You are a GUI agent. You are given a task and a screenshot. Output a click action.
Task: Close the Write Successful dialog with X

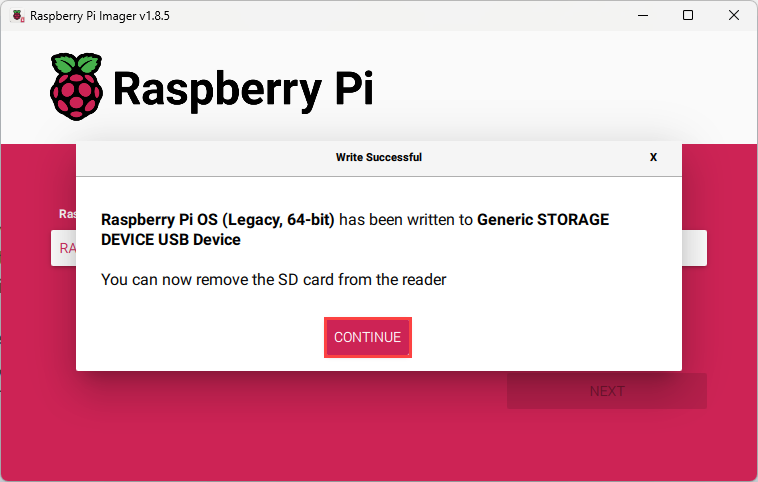(x=653, y=157)
